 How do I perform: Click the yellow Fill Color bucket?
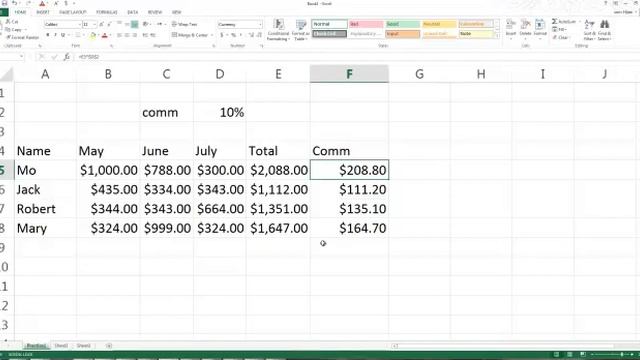point(93,36)
